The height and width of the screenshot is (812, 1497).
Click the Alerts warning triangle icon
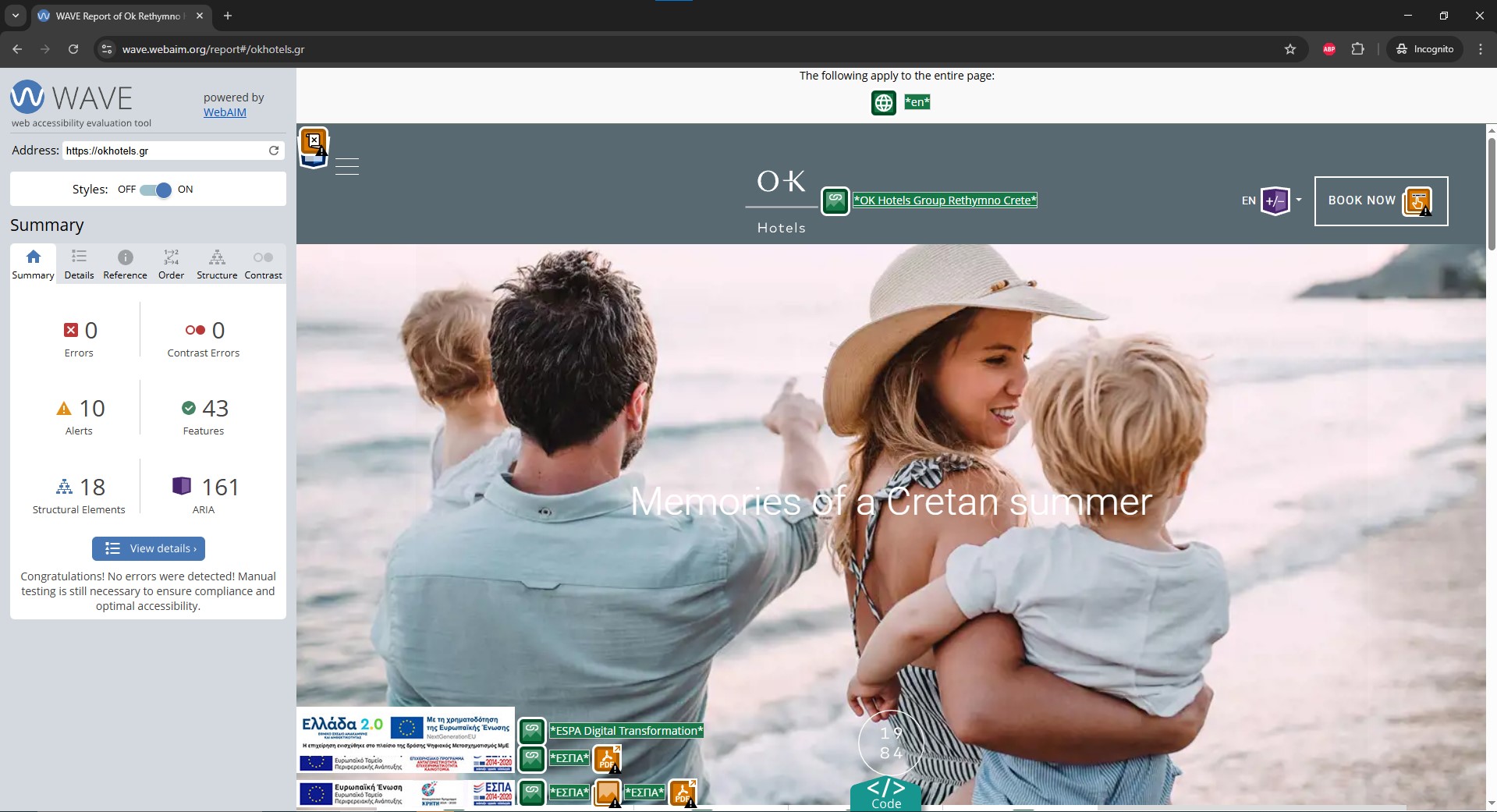point(64,409)
